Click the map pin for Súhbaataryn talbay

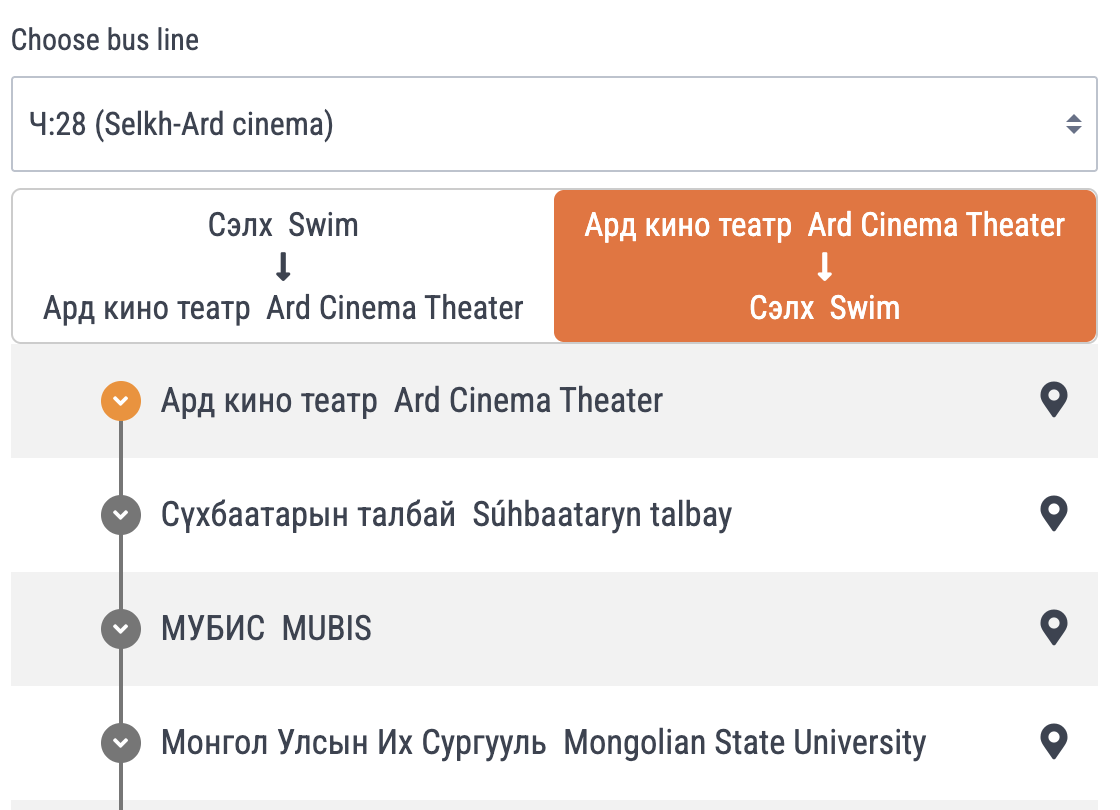1054,515
